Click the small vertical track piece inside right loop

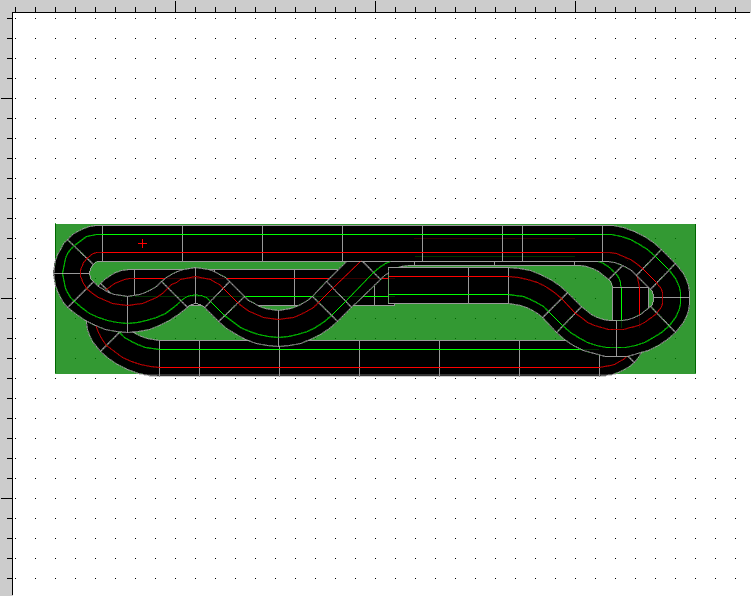point(630,304)
